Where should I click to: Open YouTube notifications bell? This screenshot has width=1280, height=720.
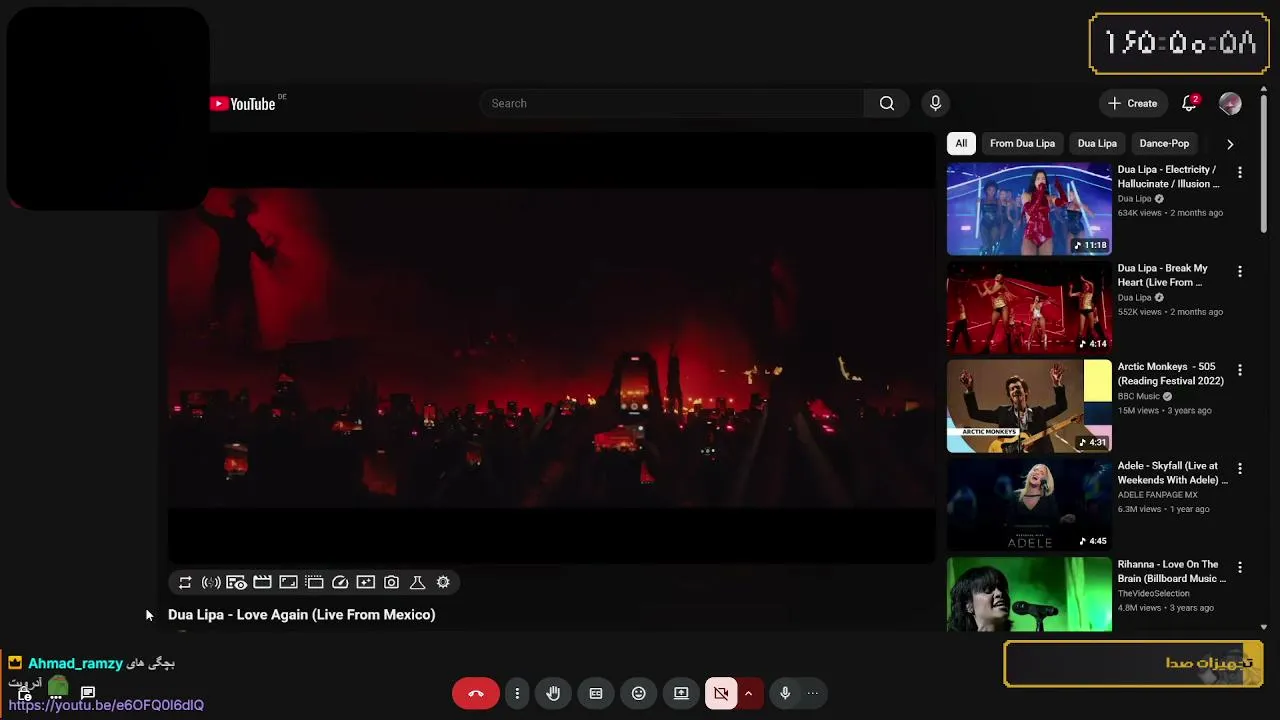tap(1190, 103)
